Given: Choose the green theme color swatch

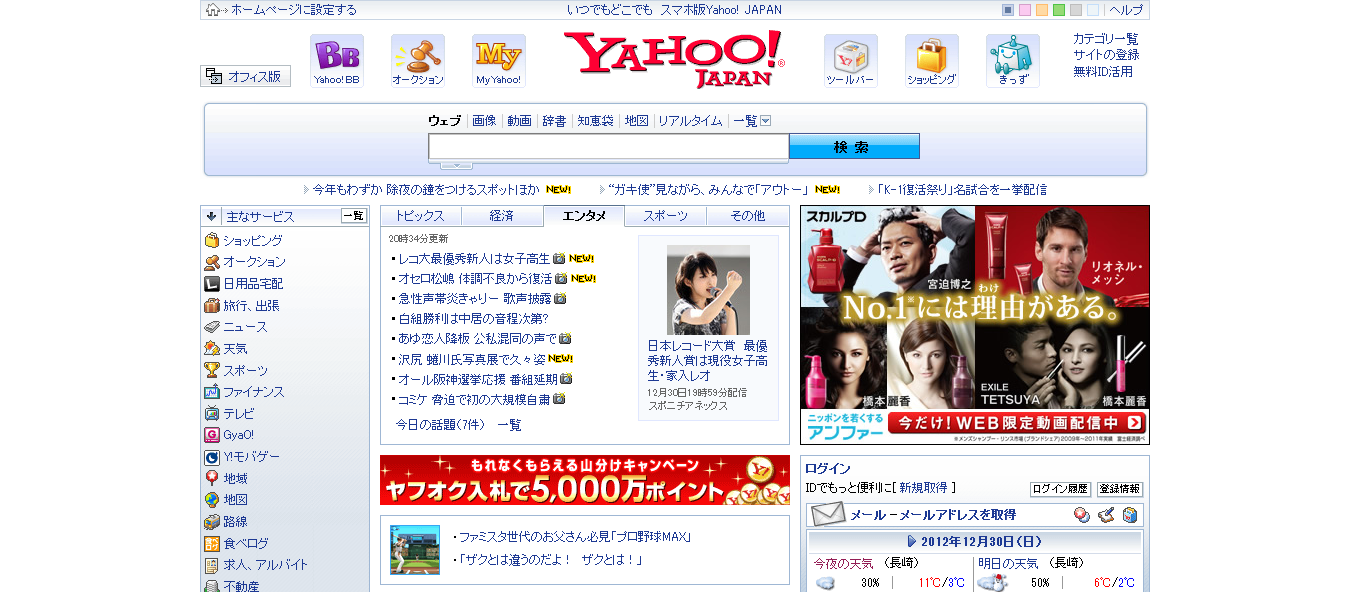Looking at the screenshot, I should [1059, 10].
